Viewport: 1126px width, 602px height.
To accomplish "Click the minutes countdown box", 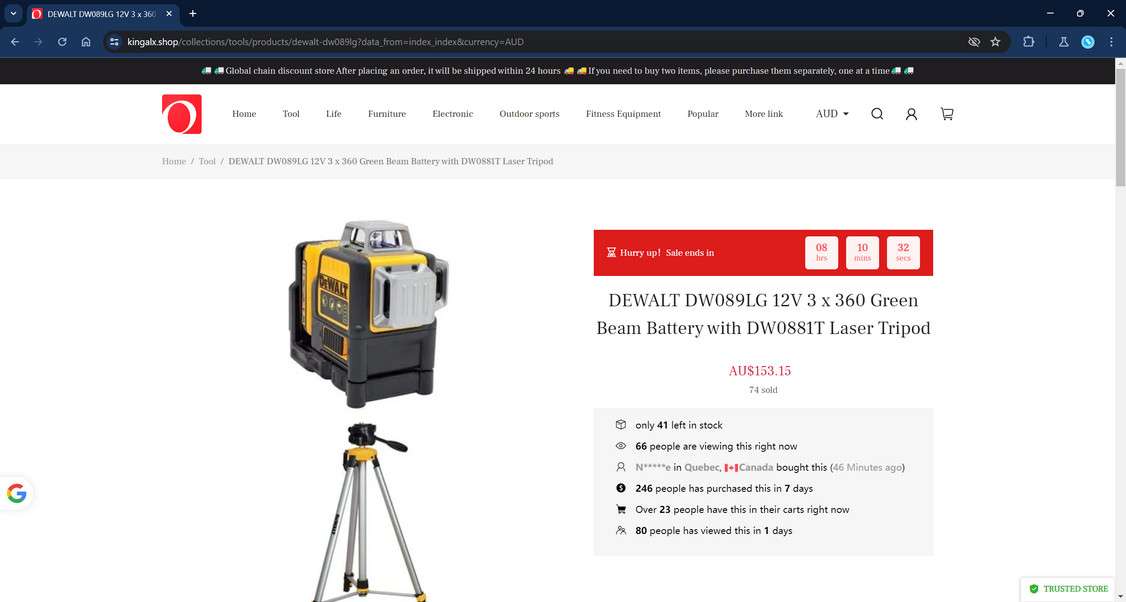I will point(862,252).
